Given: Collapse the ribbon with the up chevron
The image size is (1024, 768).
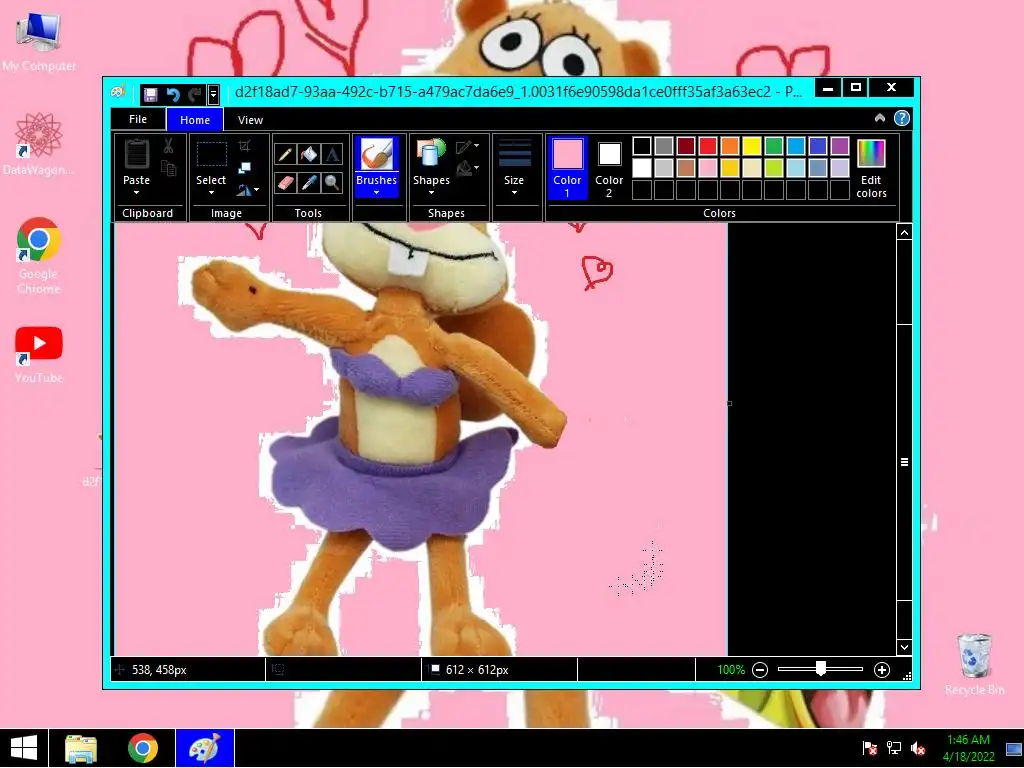Looking at the screenshot, I should click(x=880, y=118).
